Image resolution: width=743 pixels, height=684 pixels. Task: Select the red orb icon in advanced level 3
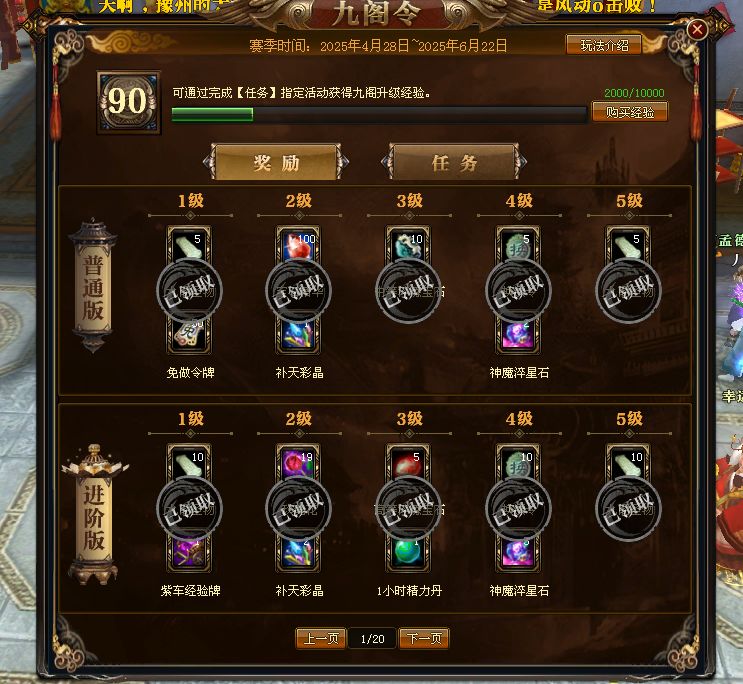[x=408, y=464]
